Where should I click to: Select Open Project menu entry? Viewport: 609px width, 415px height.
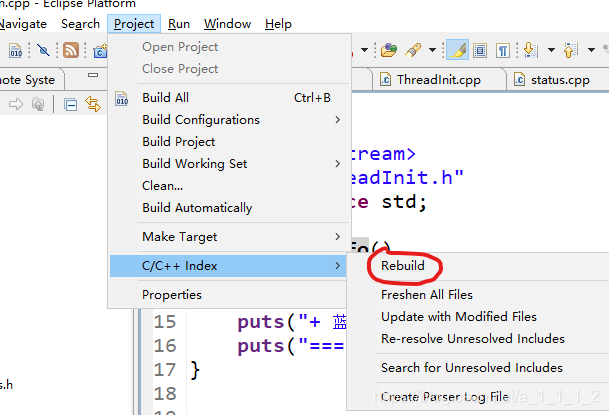click(x=229, y=47)
